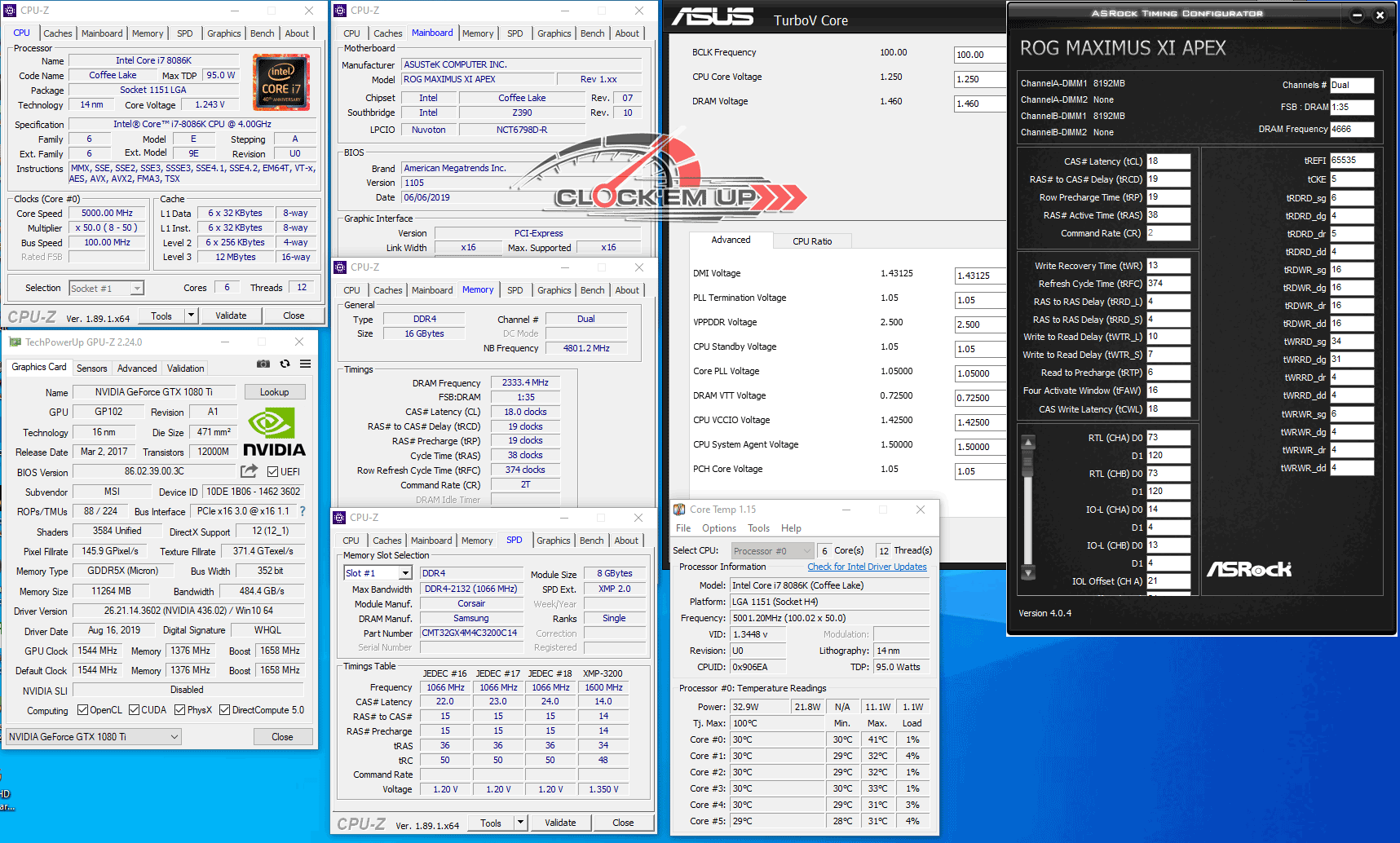The image size is (1400, 843).
Task: Click the scrollbar down arrow in Timing Configurator
Action: [x=1028, y=573]
